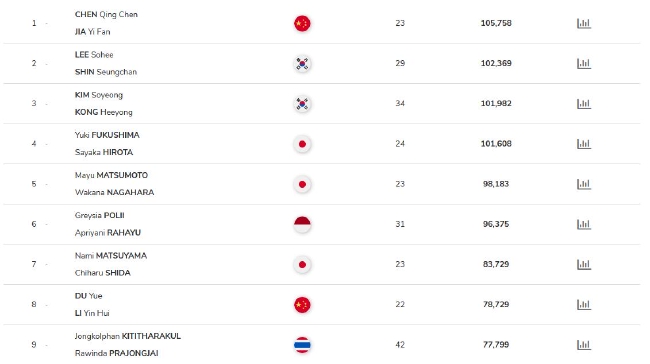Open stats chart for KIM Soyeong pair
Screen dimensions: 650x364
(x=584, y=104)
